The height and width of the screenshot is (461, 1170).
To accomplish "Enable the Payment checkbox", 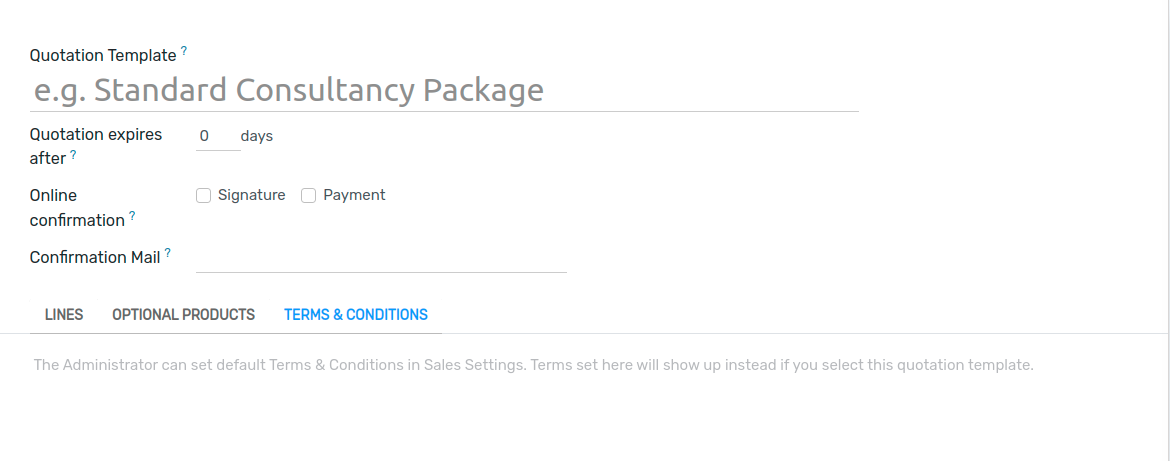I will (309, 196).
